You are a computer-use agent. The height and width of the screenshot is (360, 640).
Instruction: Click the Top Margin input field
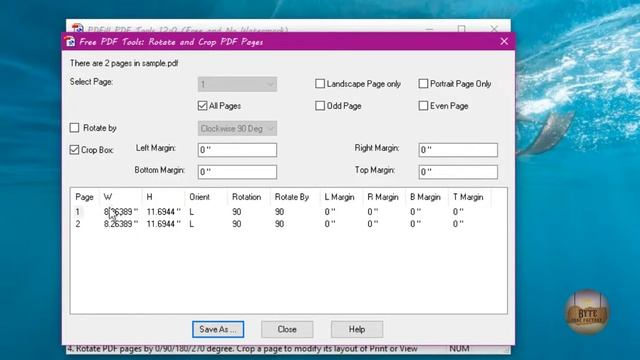click(x=458, y=172)
